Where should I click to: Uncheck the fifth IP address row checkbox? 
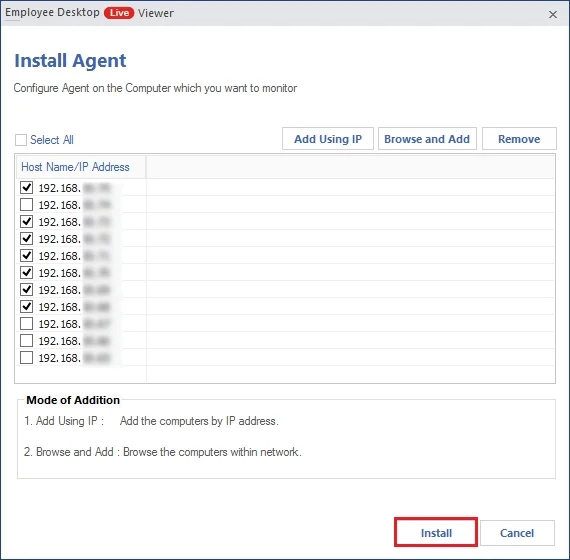coord(27,256)
